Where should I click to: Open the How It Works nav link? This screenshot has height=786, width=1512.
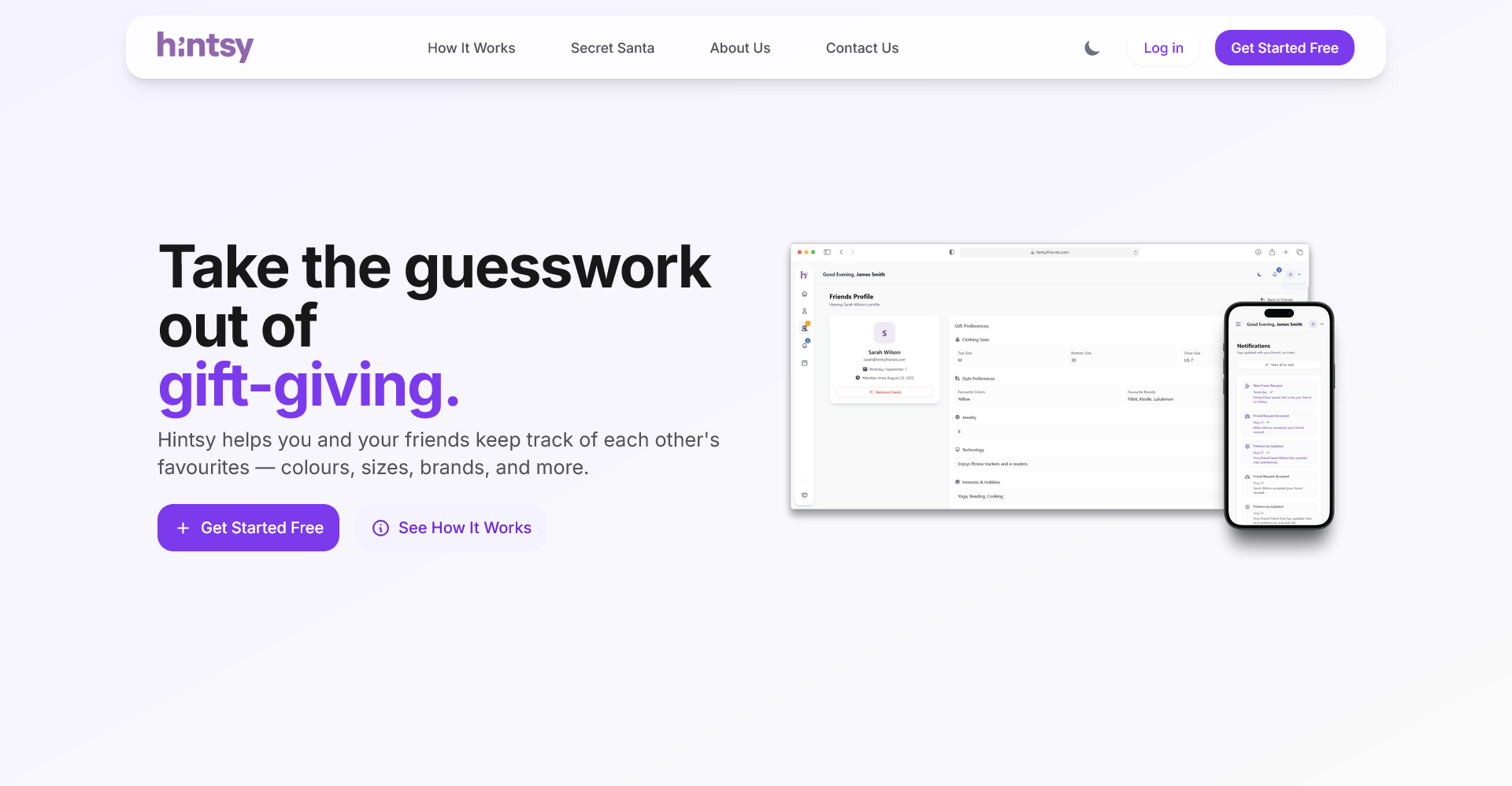click(x=471, y=48)
